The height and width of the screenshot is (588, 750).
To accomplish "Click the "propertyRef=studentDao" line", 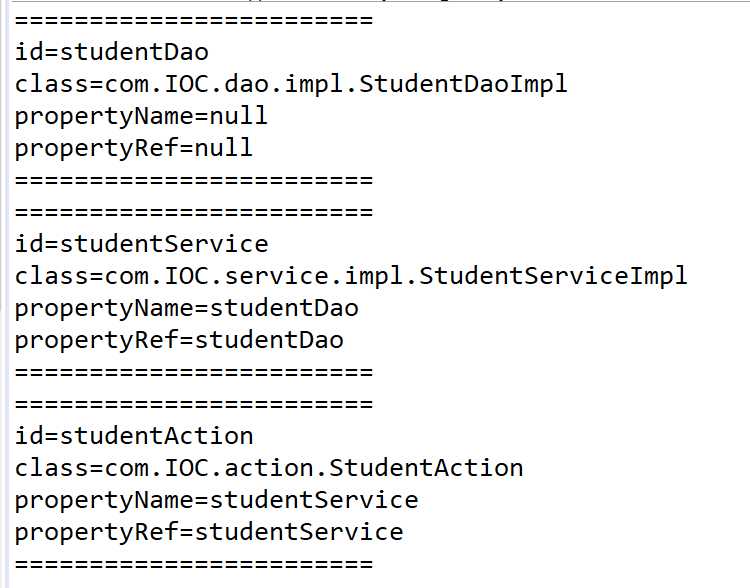I will (179, 340).
